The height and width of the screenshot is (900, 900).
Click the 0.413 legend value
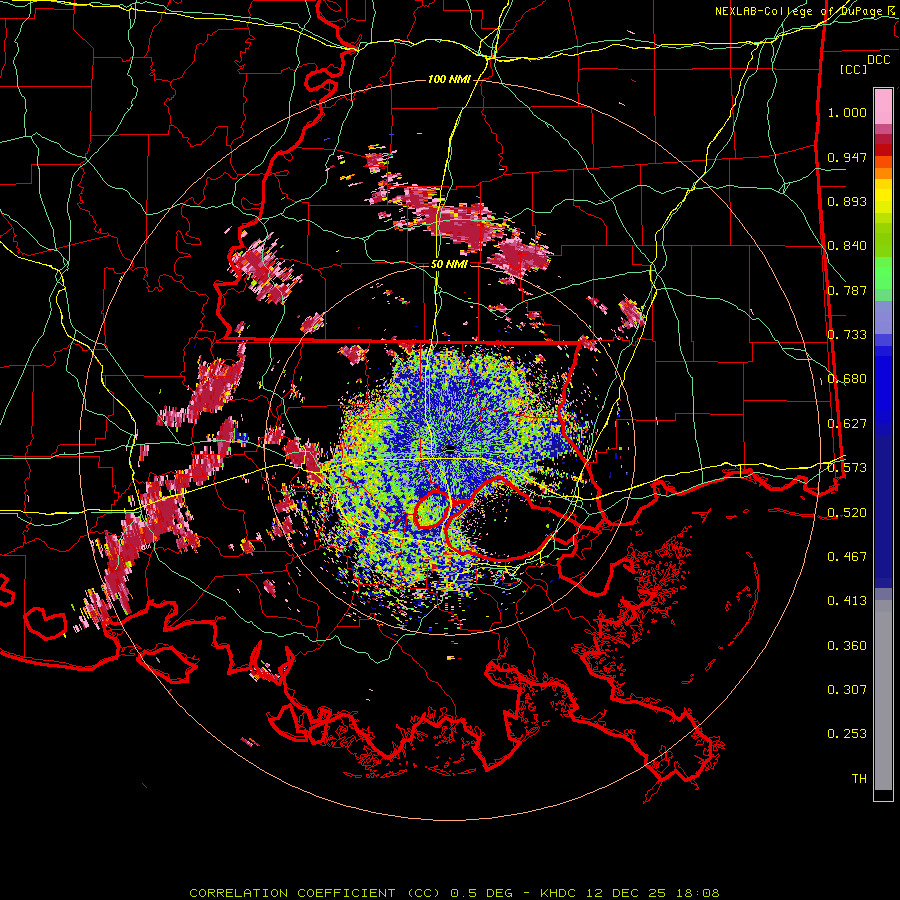pos(847,601)
